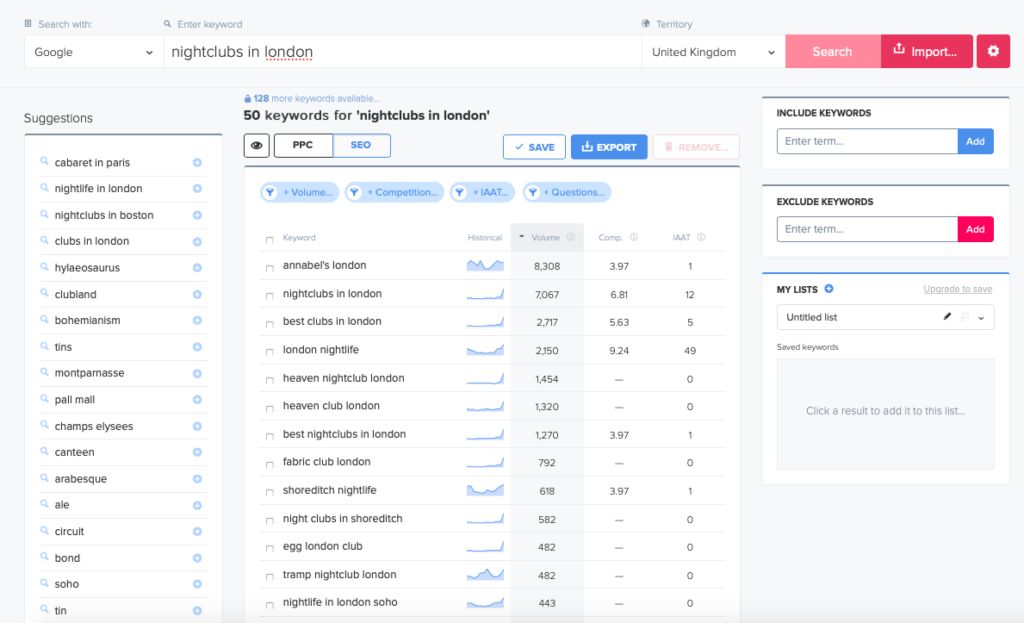Open the Competition filter

(394, 192)
